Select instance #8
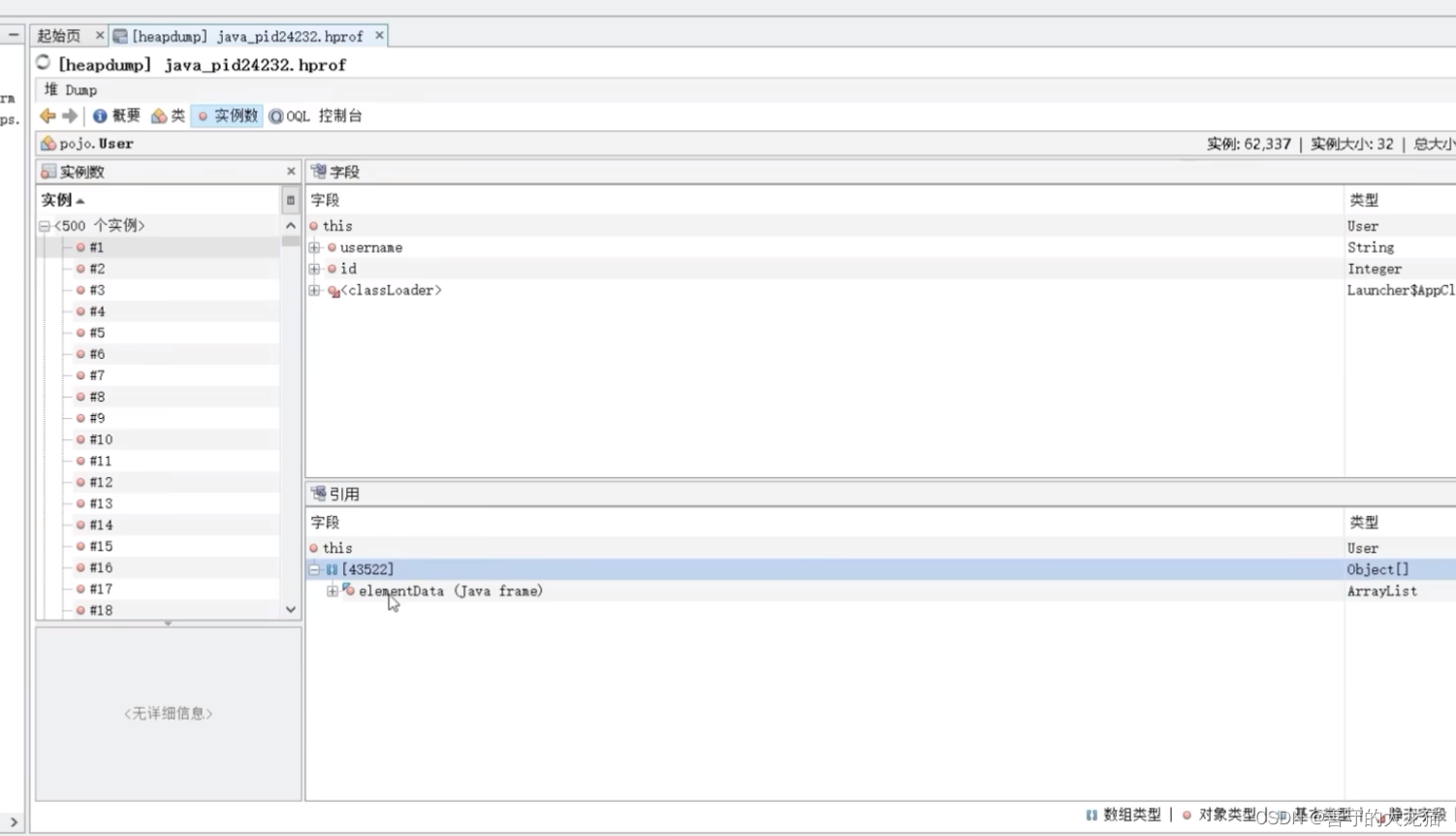Image resolution: width=1456 pixels, height=836 pixels. pos(158,397)
